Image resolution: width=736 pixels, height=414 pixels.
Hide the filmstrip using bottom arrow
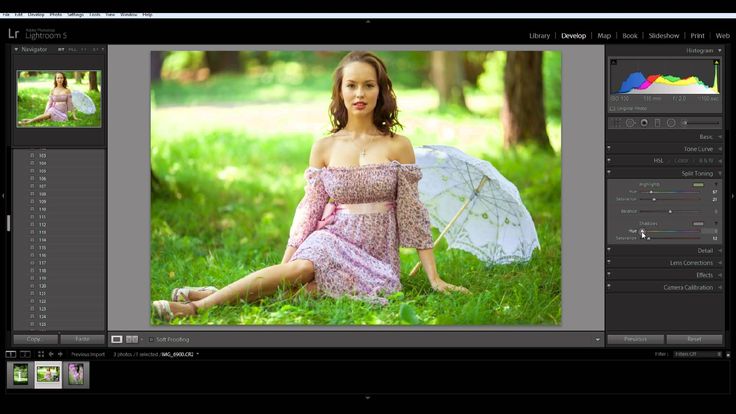(x=368, y=398)
